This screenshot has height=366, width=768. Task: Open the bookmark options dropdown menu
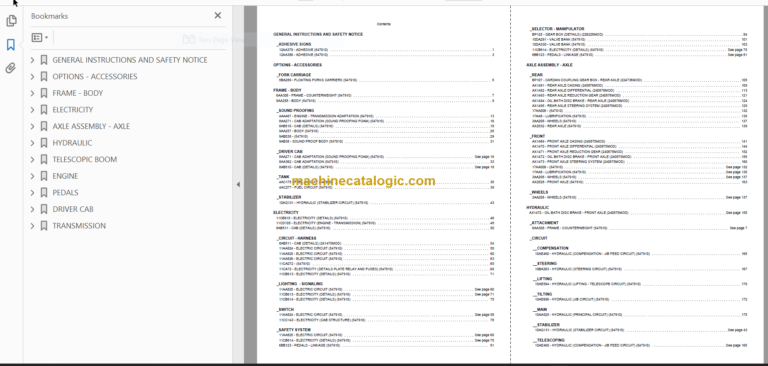pyautogui.click(x=40, y=37)
